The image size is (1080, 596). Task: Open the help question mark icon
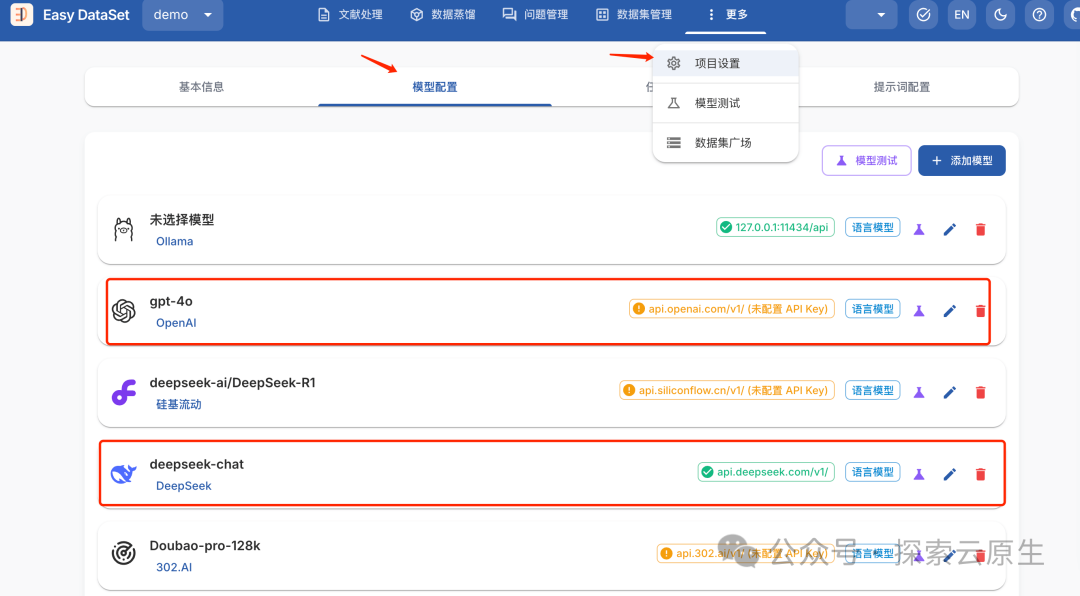pyautogui.click(x=1039, y=14)
